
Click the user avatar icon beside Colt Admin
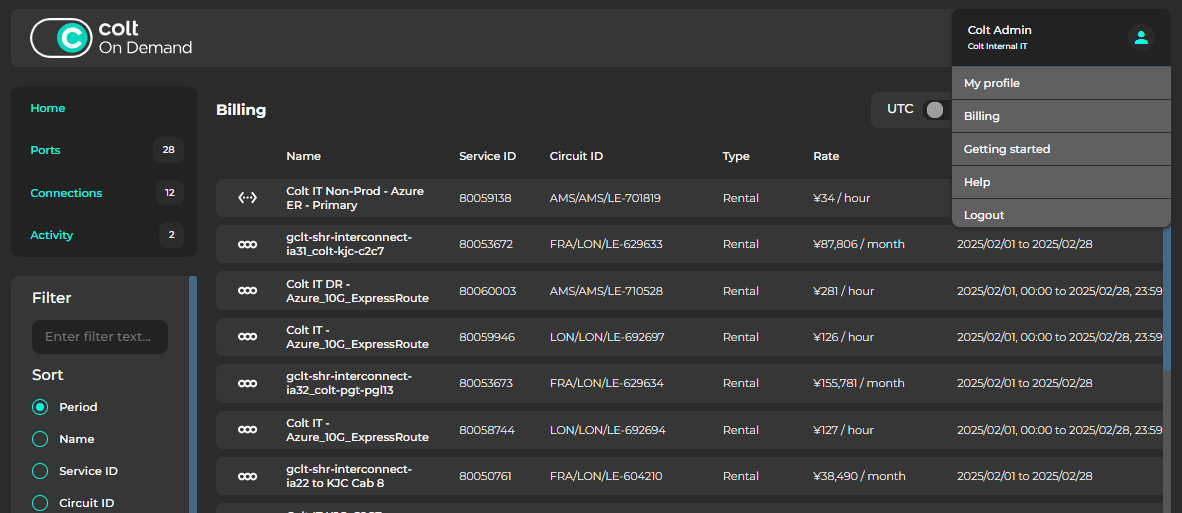[x=1141, y=38]
